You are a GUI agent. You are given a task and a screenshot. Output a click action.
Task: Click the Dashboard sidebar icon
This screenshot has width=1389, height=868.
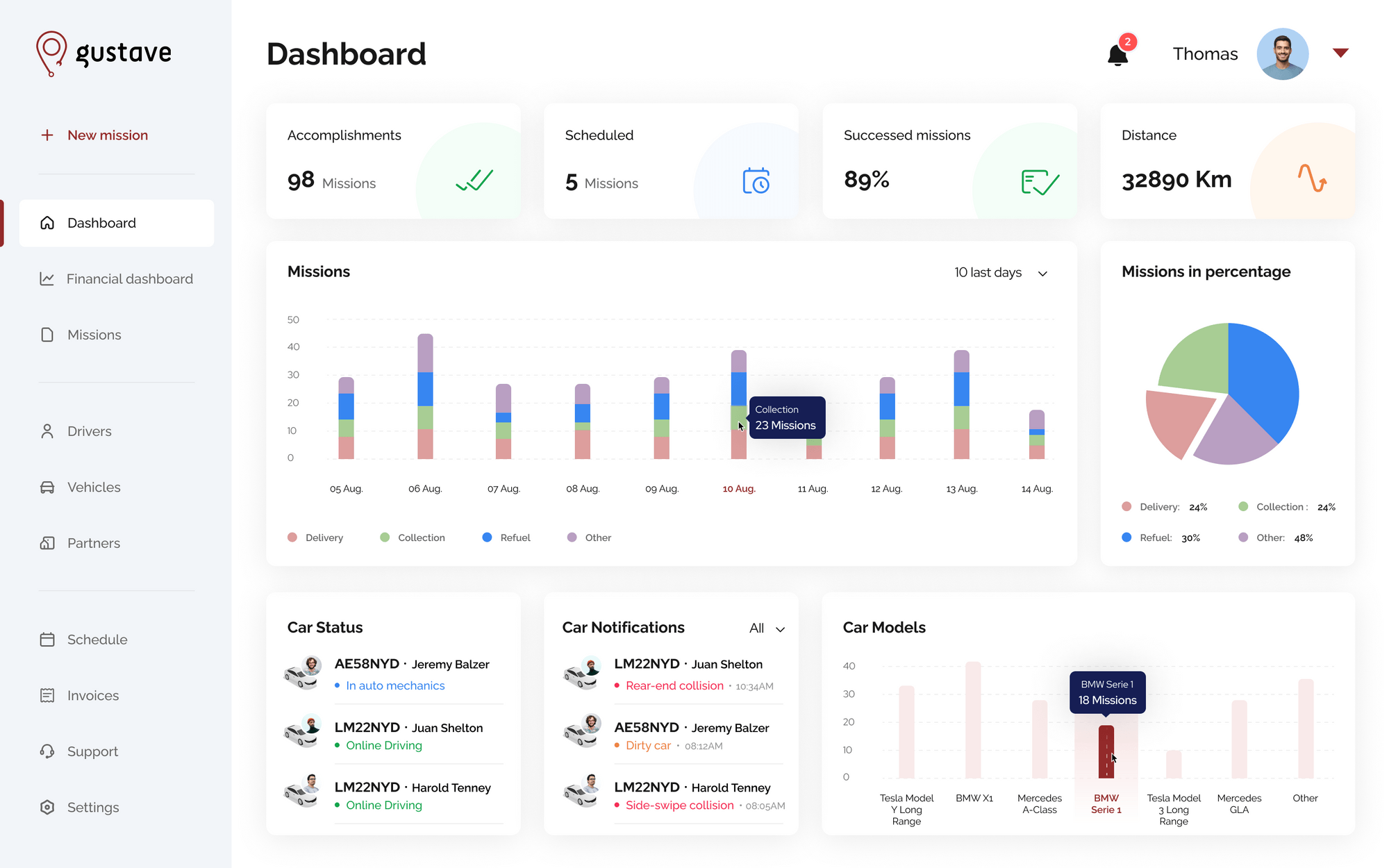46,223
